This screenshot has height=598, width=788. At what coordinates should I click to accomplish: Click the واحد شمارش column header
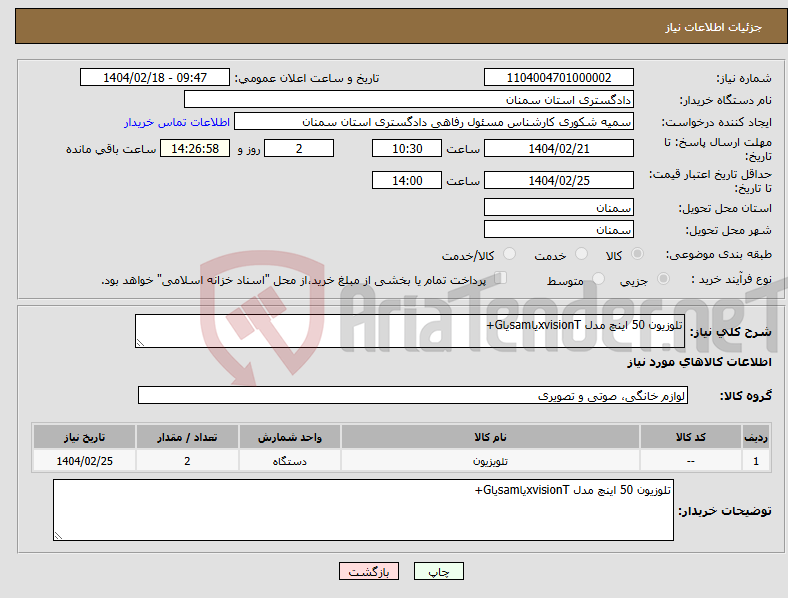pos(290,437)
